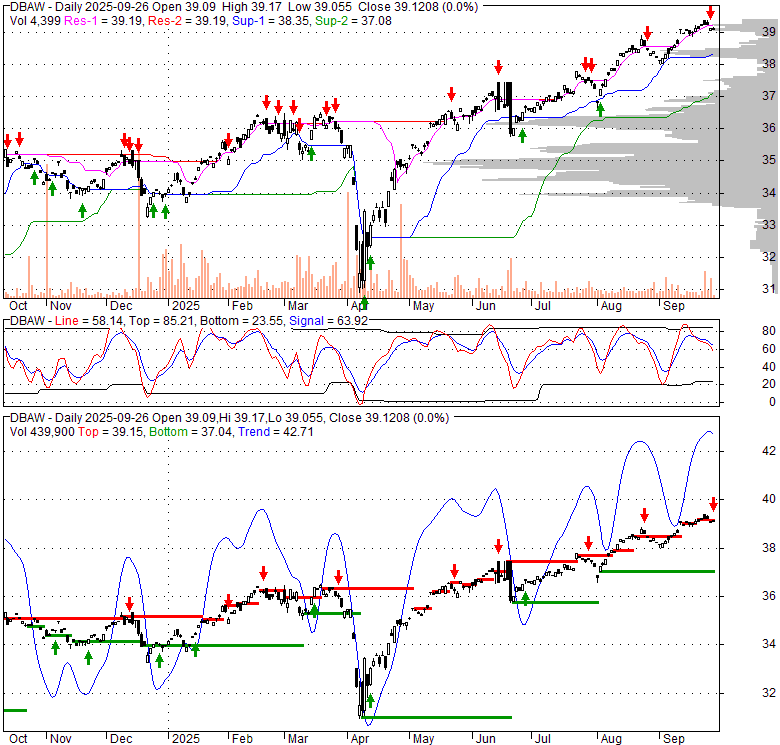
Task: Click the 32 price label on bottom chart axis
Action: point(769,693)
